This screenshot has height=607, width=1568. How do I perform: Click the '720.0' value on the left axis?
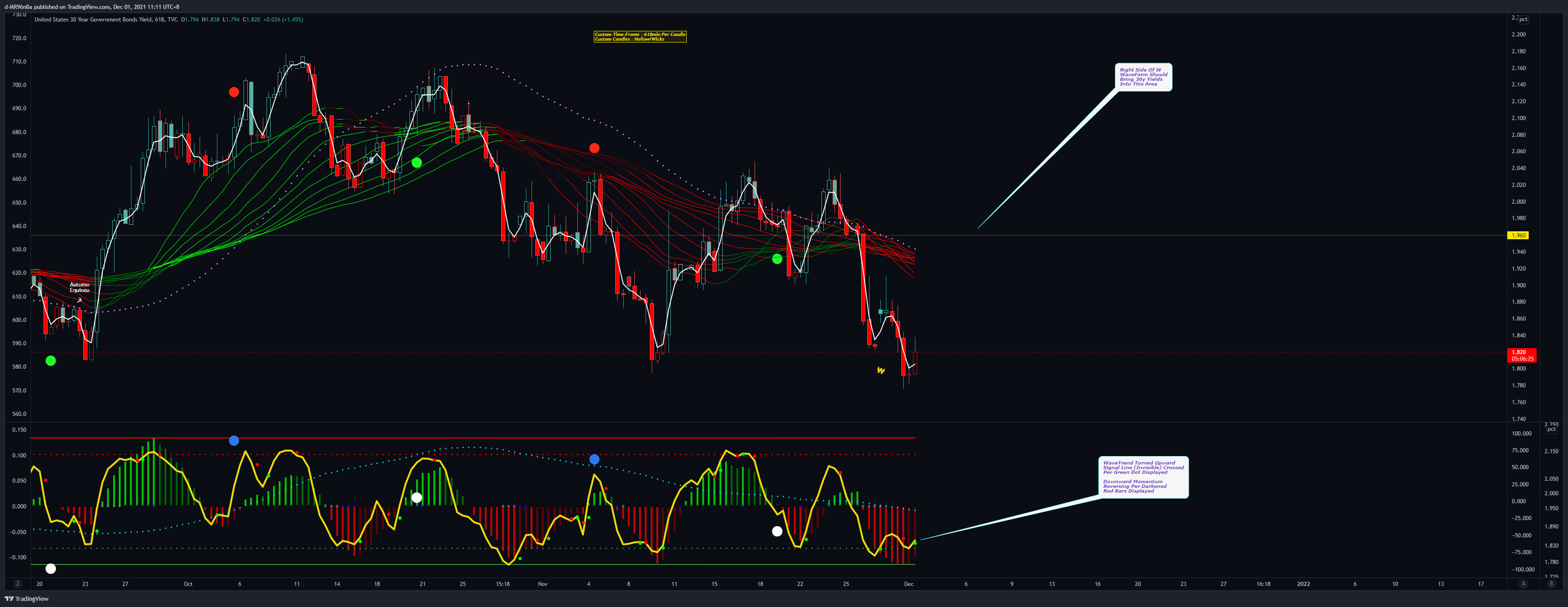(20, 38)
